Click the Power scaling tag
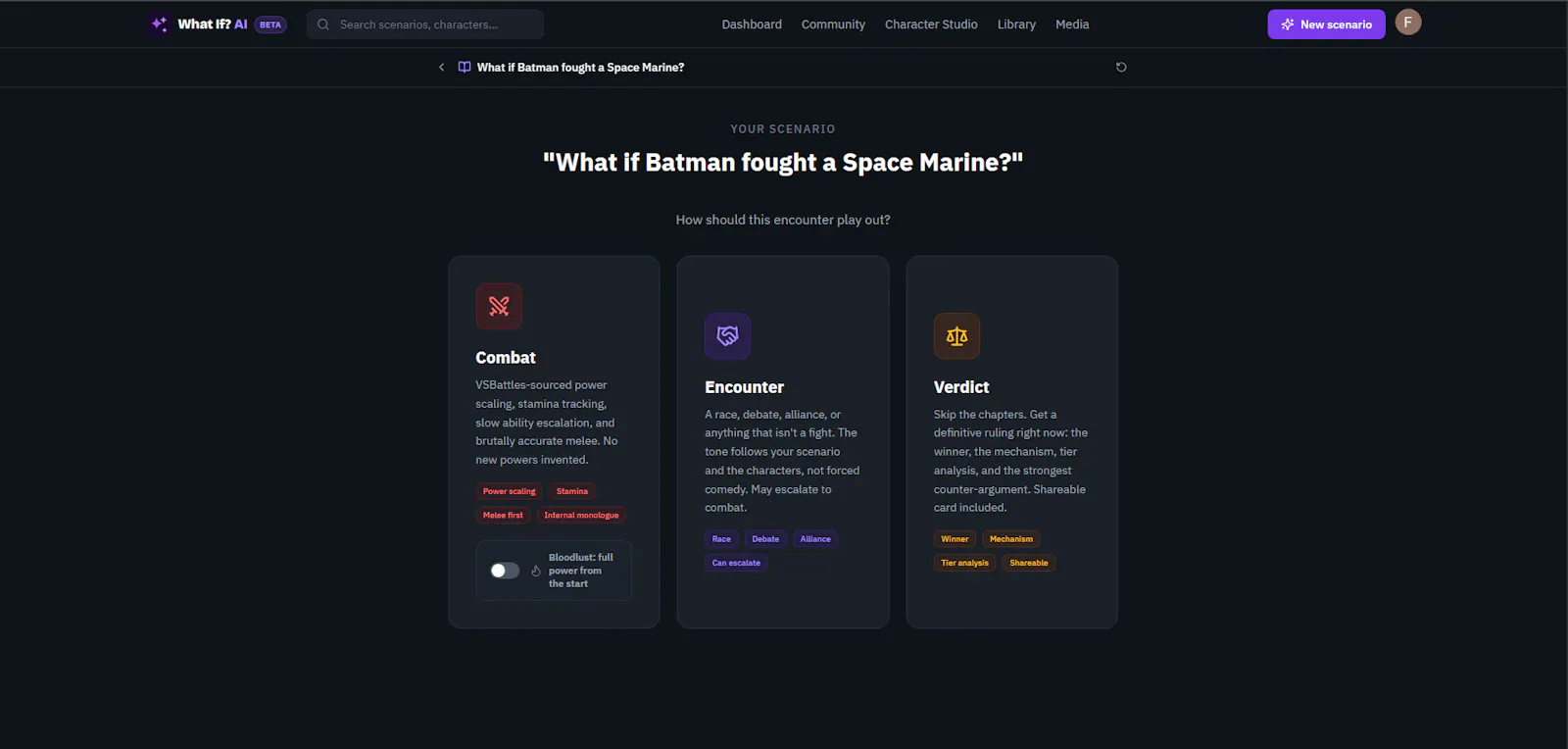Screen dimensions: 1568x749 (x=510, y=491)
